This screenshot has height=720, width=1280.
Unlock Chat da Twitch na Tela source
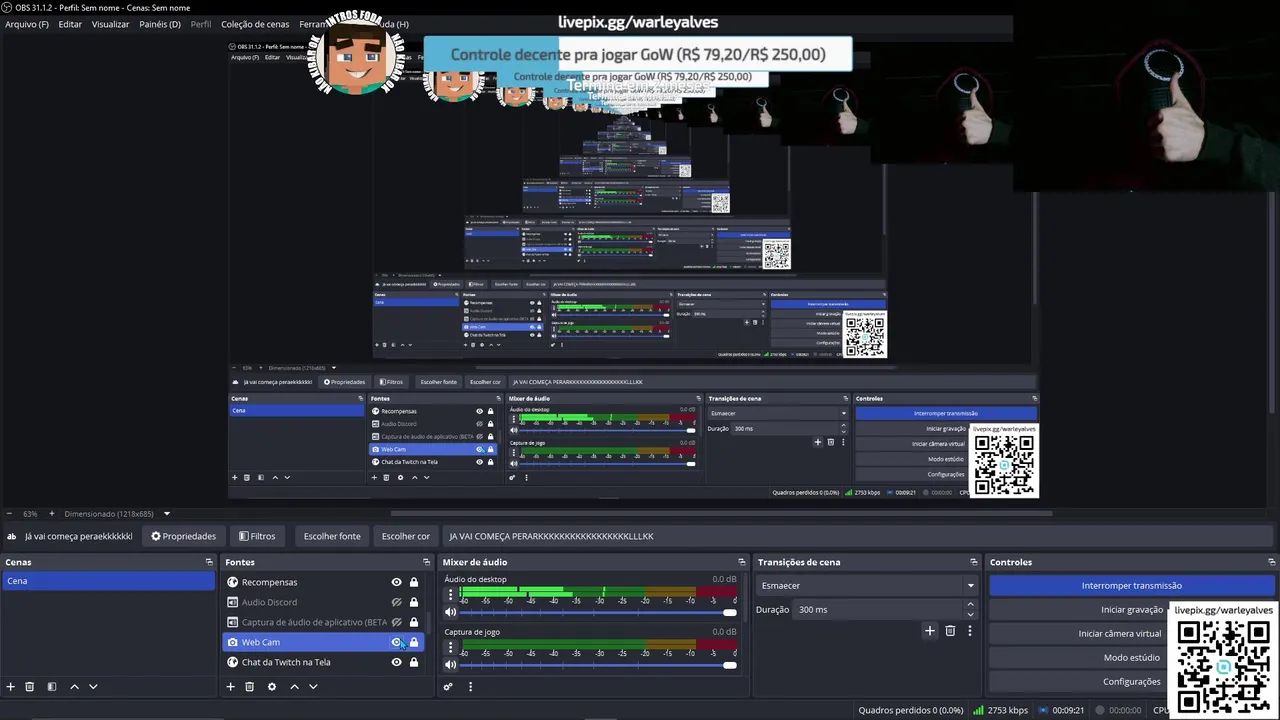(x=414, y=662)
